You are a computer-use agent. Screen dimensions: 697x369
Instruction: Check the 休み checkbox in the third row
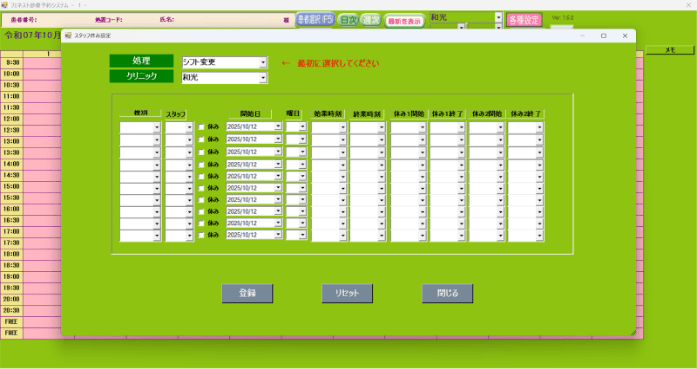[201, 152]
